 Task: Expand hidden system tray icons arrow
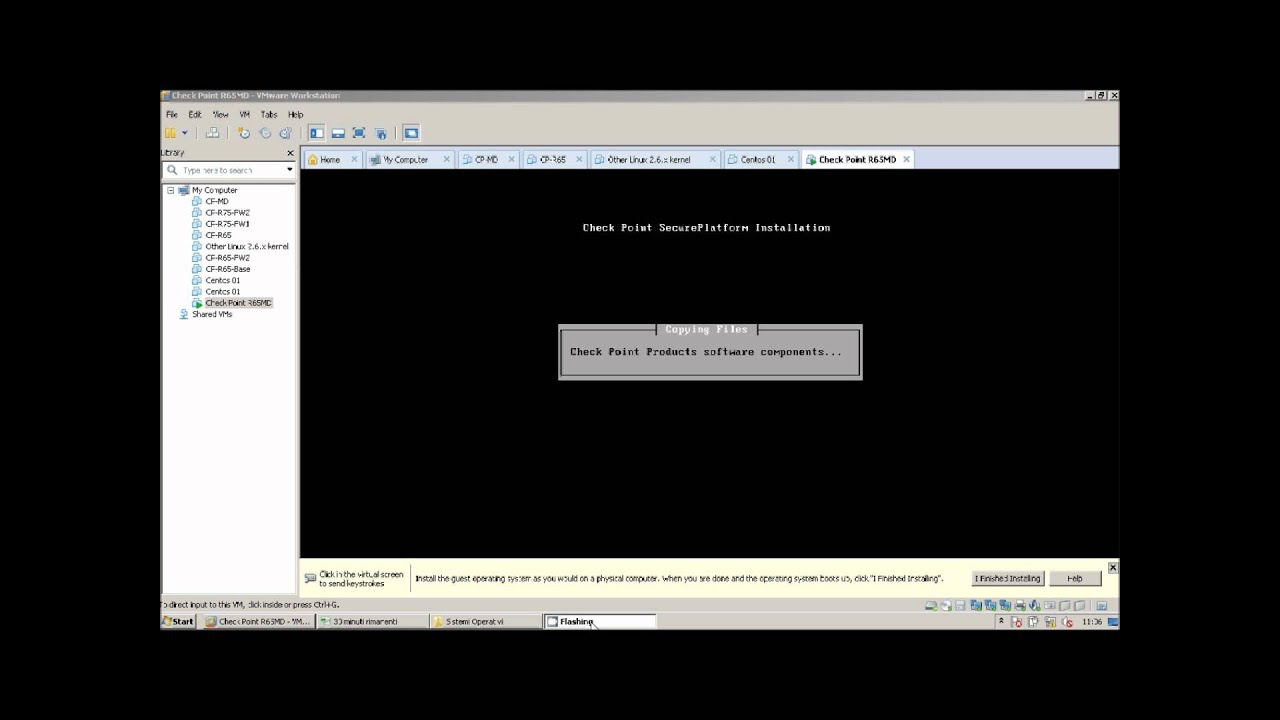click(x=1001, y=622)
